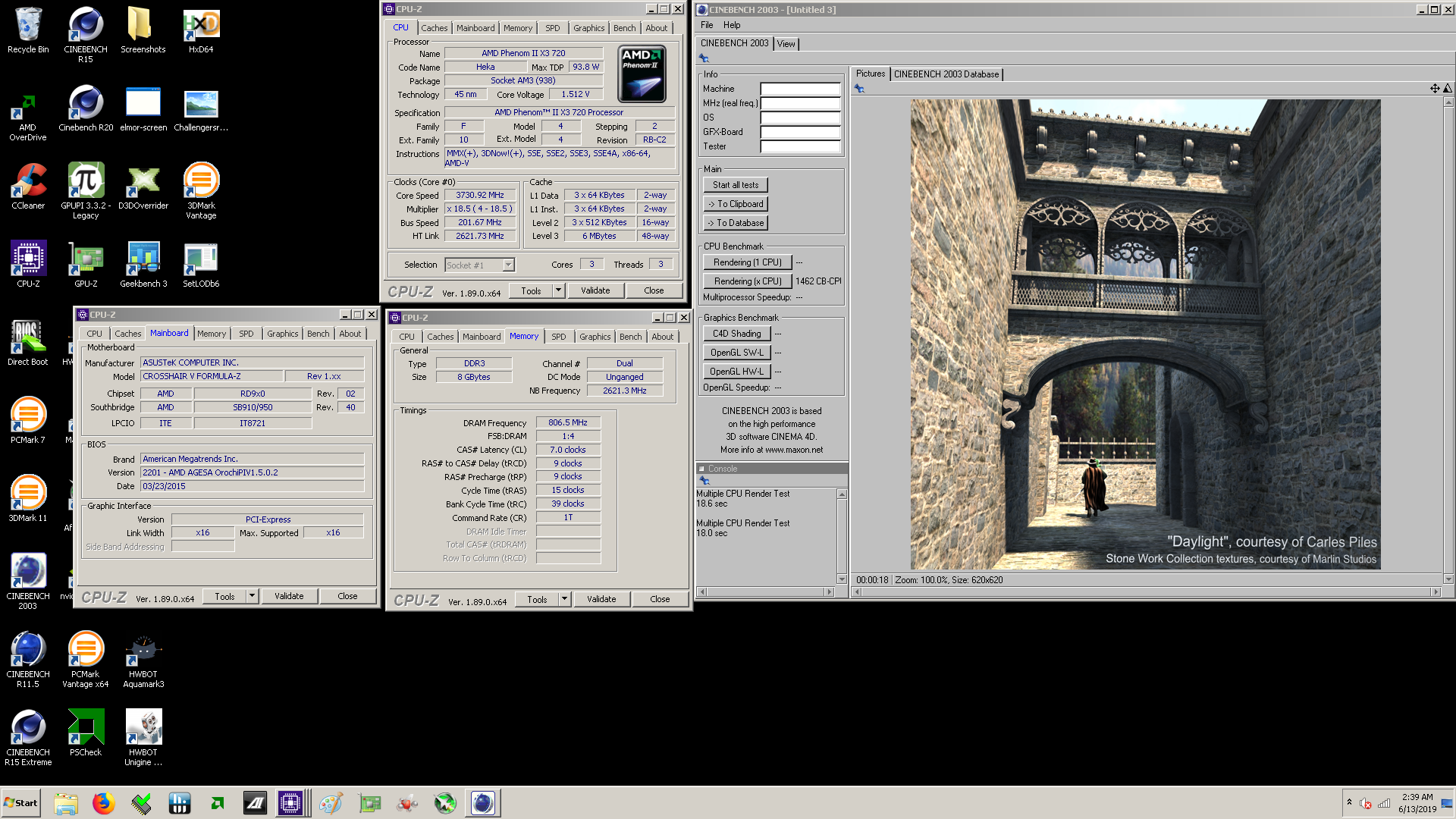Screen dimensions: 1456x819
Task: Open CCleaner from the desktop
Action: pos(28,187)
